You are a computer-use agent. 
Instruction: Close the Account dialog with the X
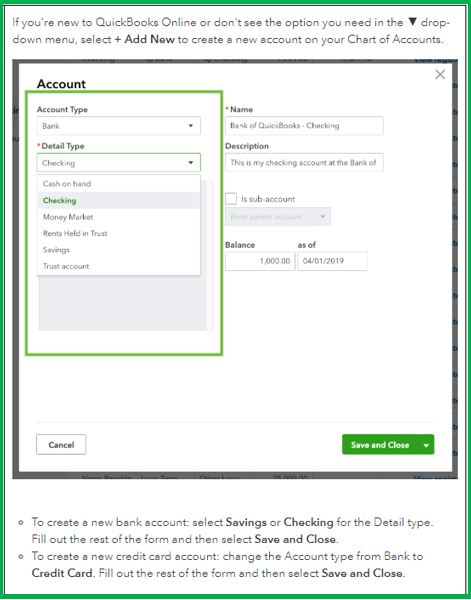(x=440, y=74)
